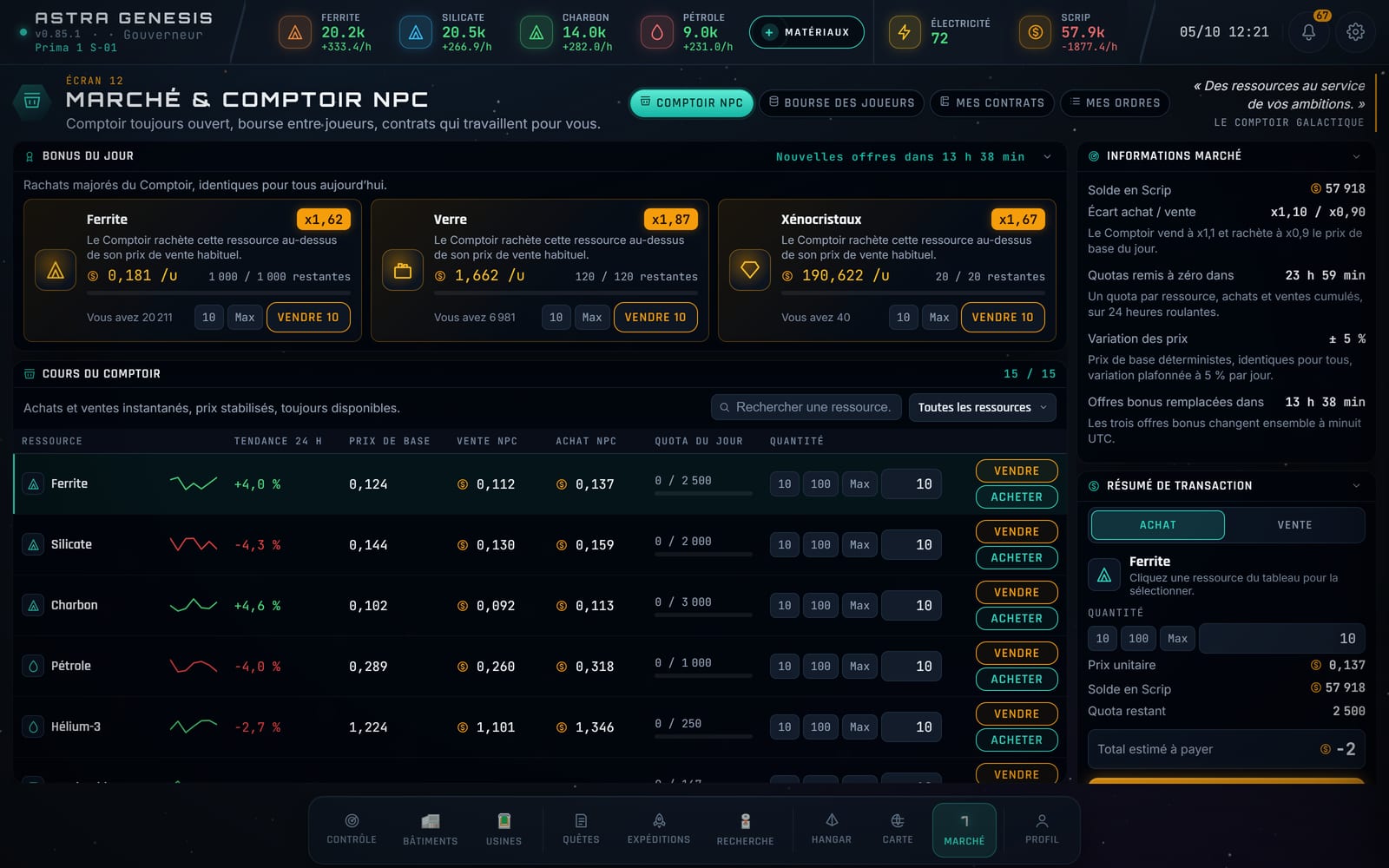Choose 10 quantity on Xénocristaux bonus card
This screenshot has width=1389, height=868.
click(904, 318)
